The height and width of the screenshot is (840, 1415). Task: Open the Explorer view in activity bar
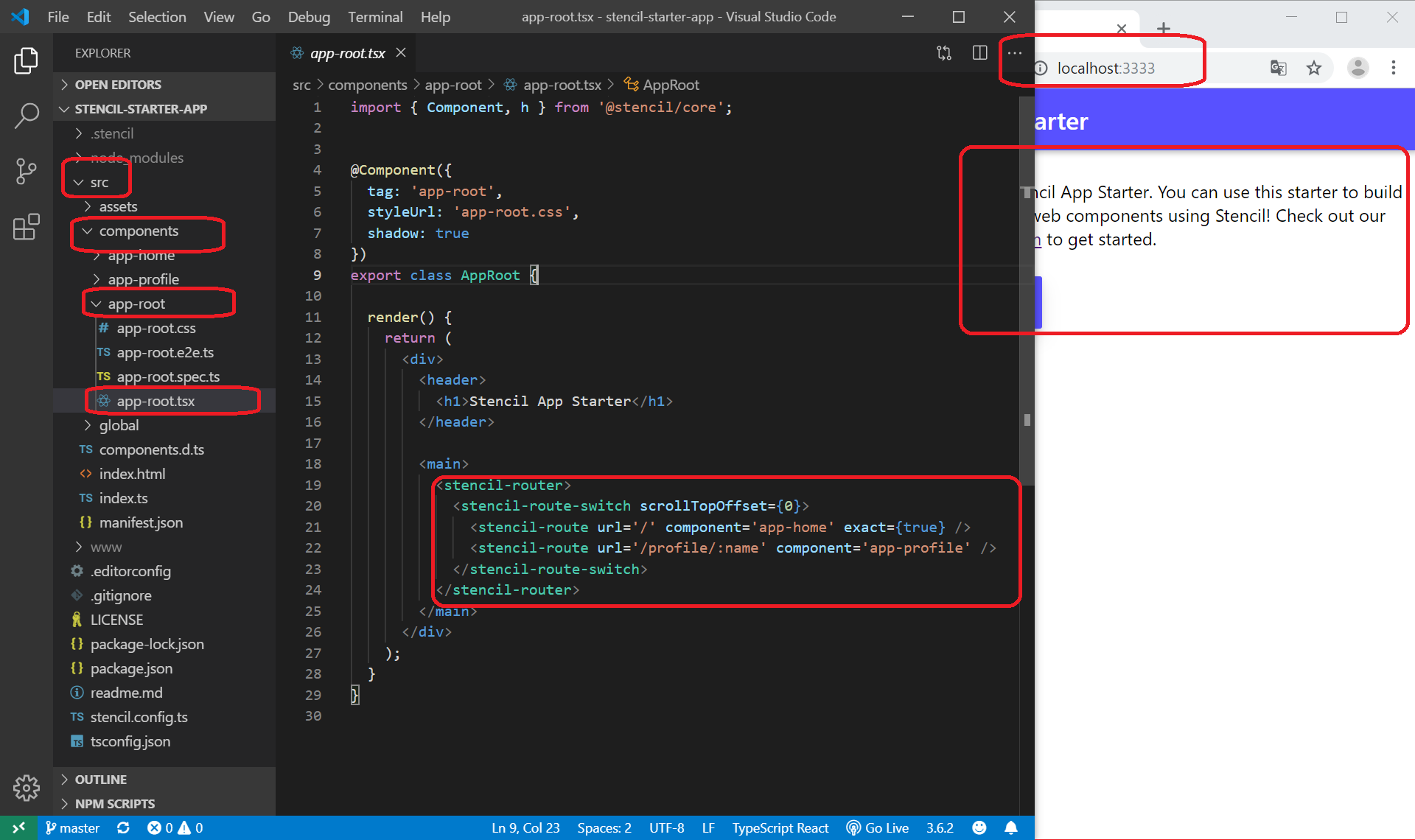tap(27, 60)
